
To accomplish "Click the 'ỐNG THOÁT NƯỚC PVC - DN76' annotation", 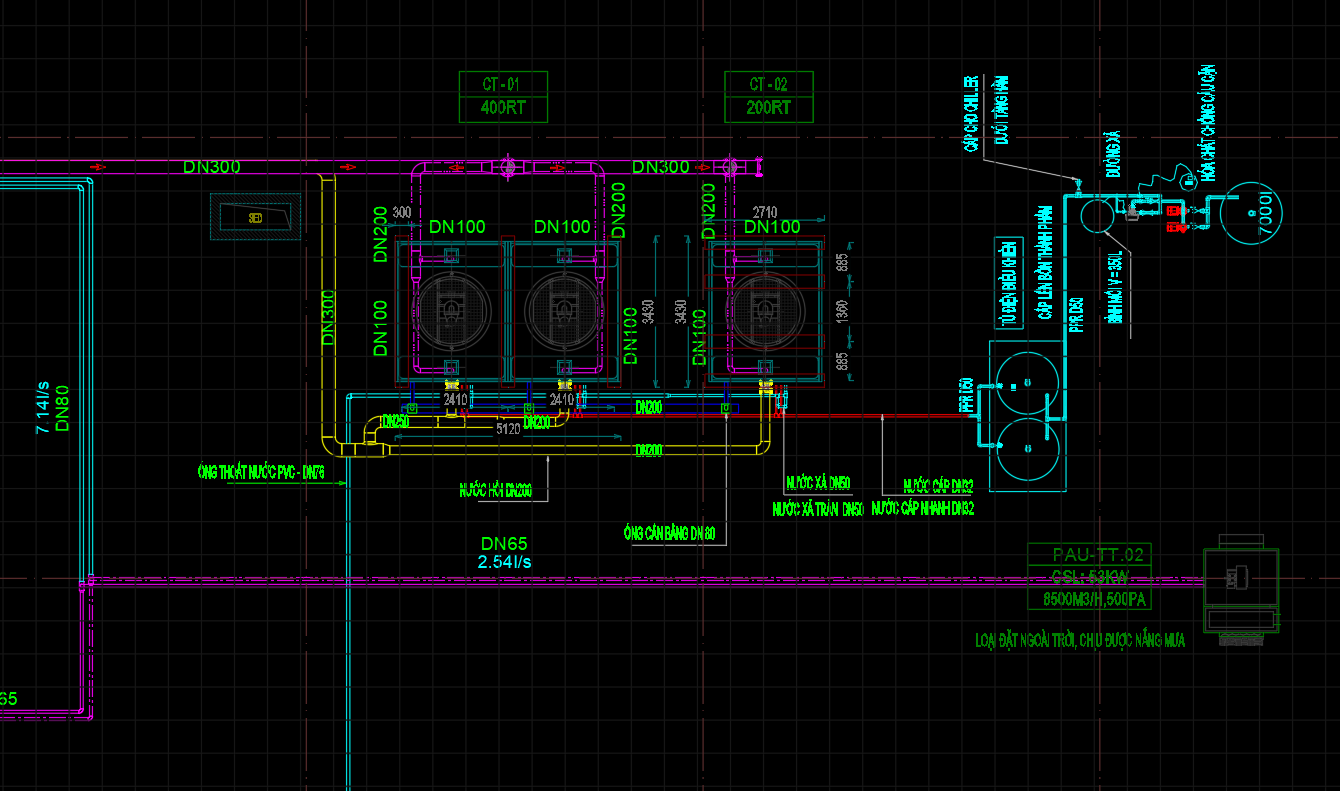I will [261, 470].
